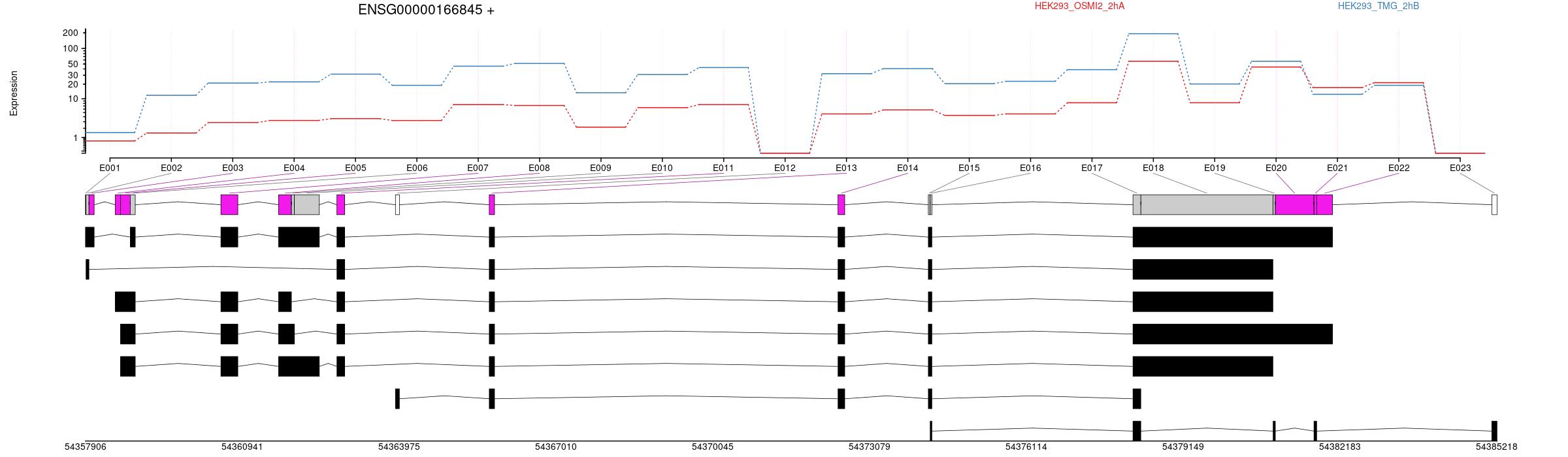Select exon label E023

point(1460,168)
